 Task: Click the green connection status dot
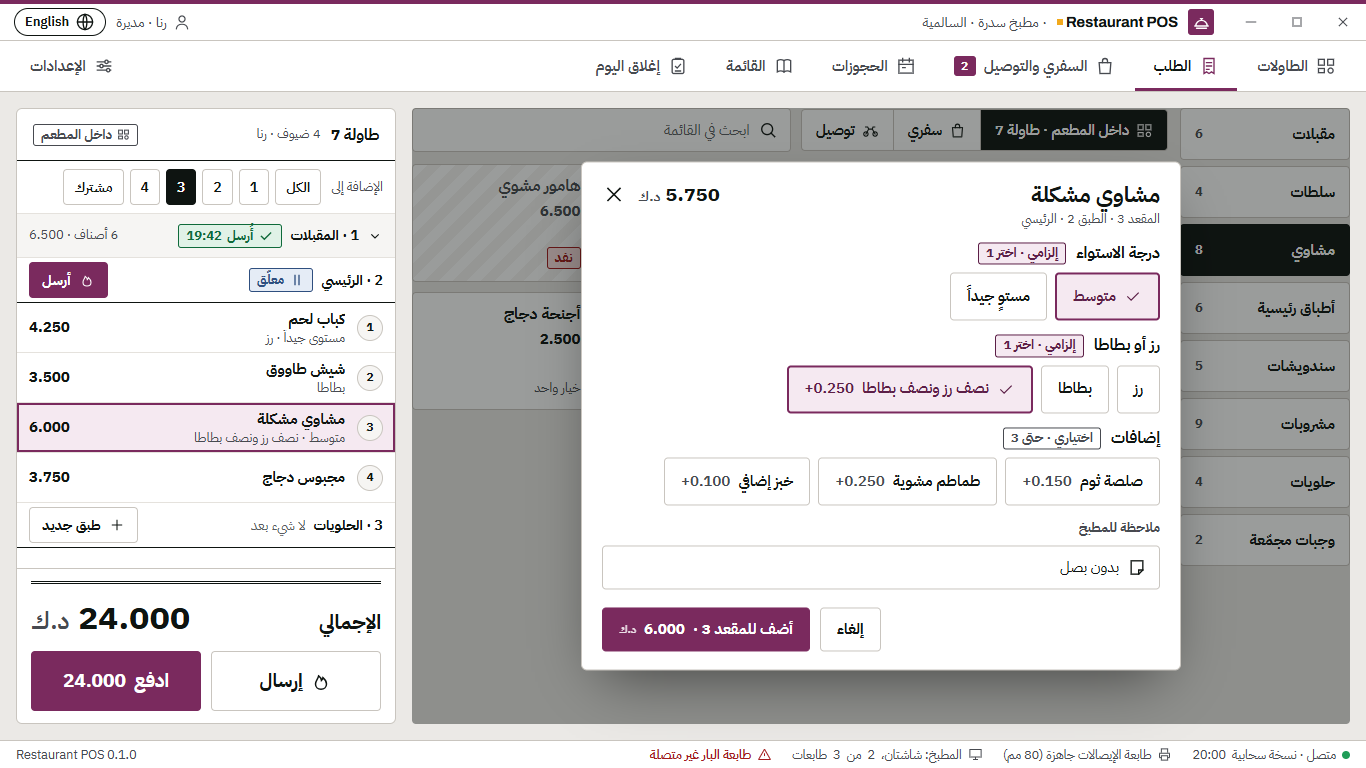1346,755
